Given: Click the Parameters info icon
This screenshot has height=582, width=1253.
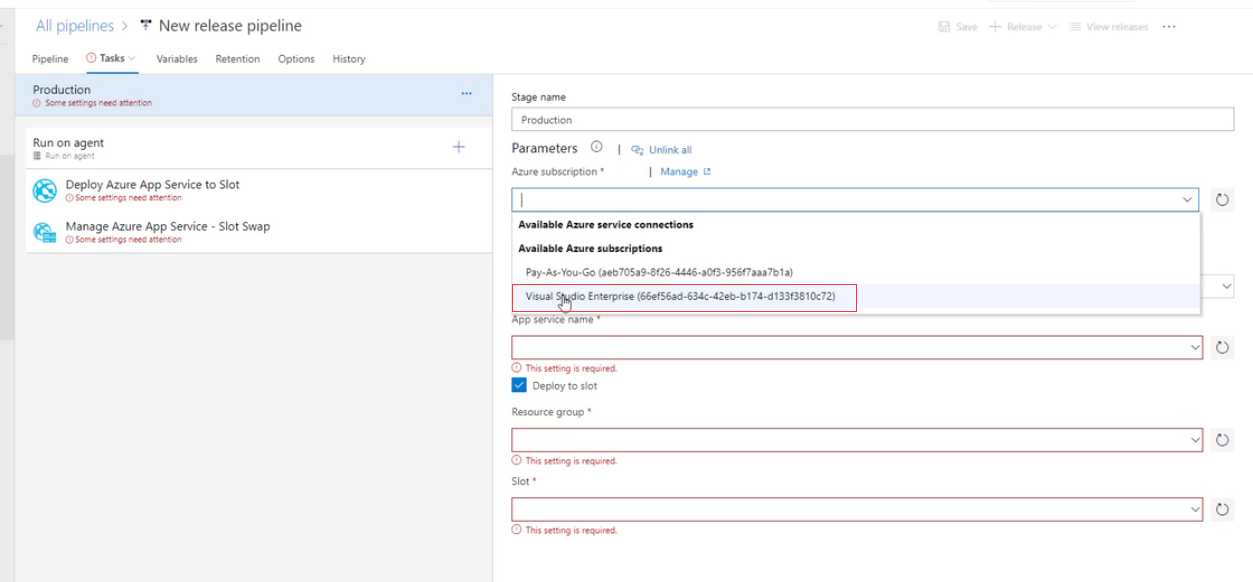Looking at the screenshot, I should pos(597,148).
